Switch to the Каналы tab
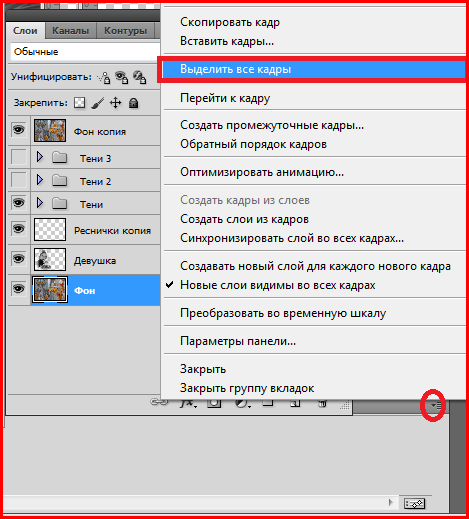This screenshot has height=519, width=469. point(71,31)
